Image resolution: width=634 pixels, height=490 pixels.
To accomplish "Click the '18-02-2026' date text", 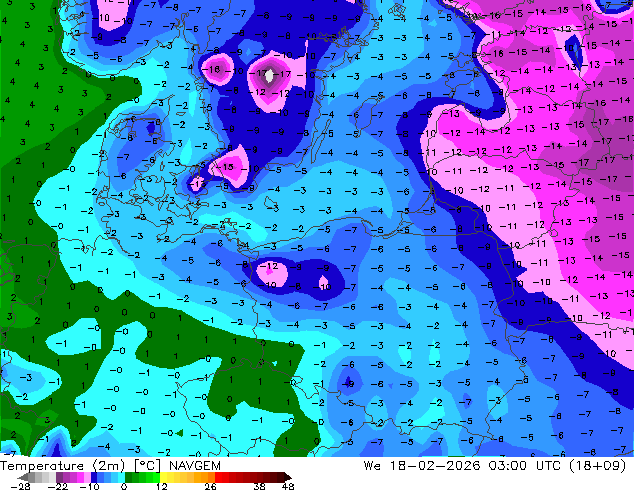I will pos(435,466).
